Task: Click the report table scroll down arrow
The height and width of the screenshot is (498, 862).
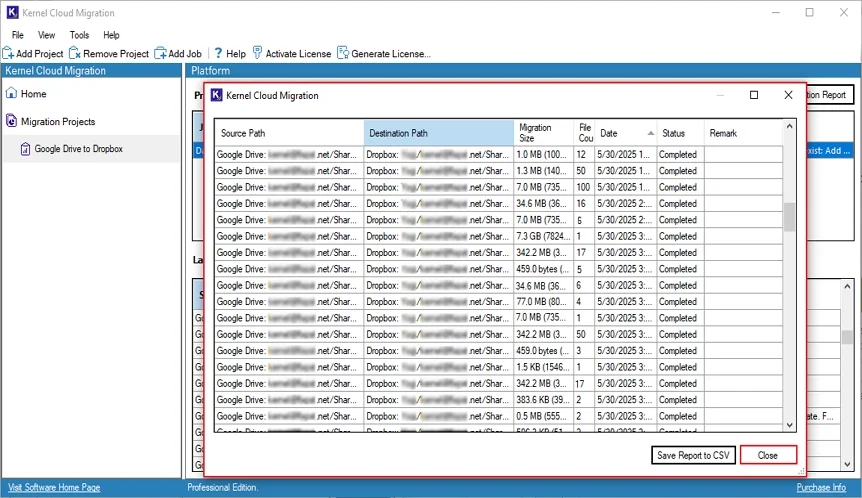Action: pyautogui.click(x=789, y=425)
